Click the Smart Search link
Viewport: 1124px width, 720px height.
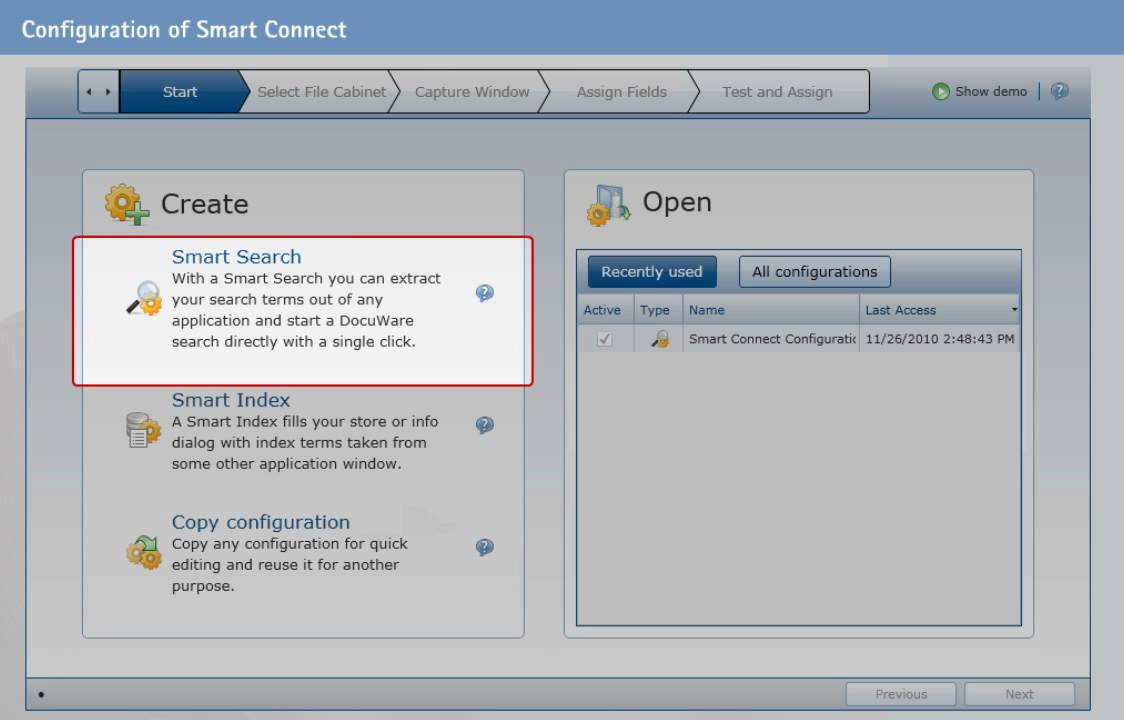point(237,257)
